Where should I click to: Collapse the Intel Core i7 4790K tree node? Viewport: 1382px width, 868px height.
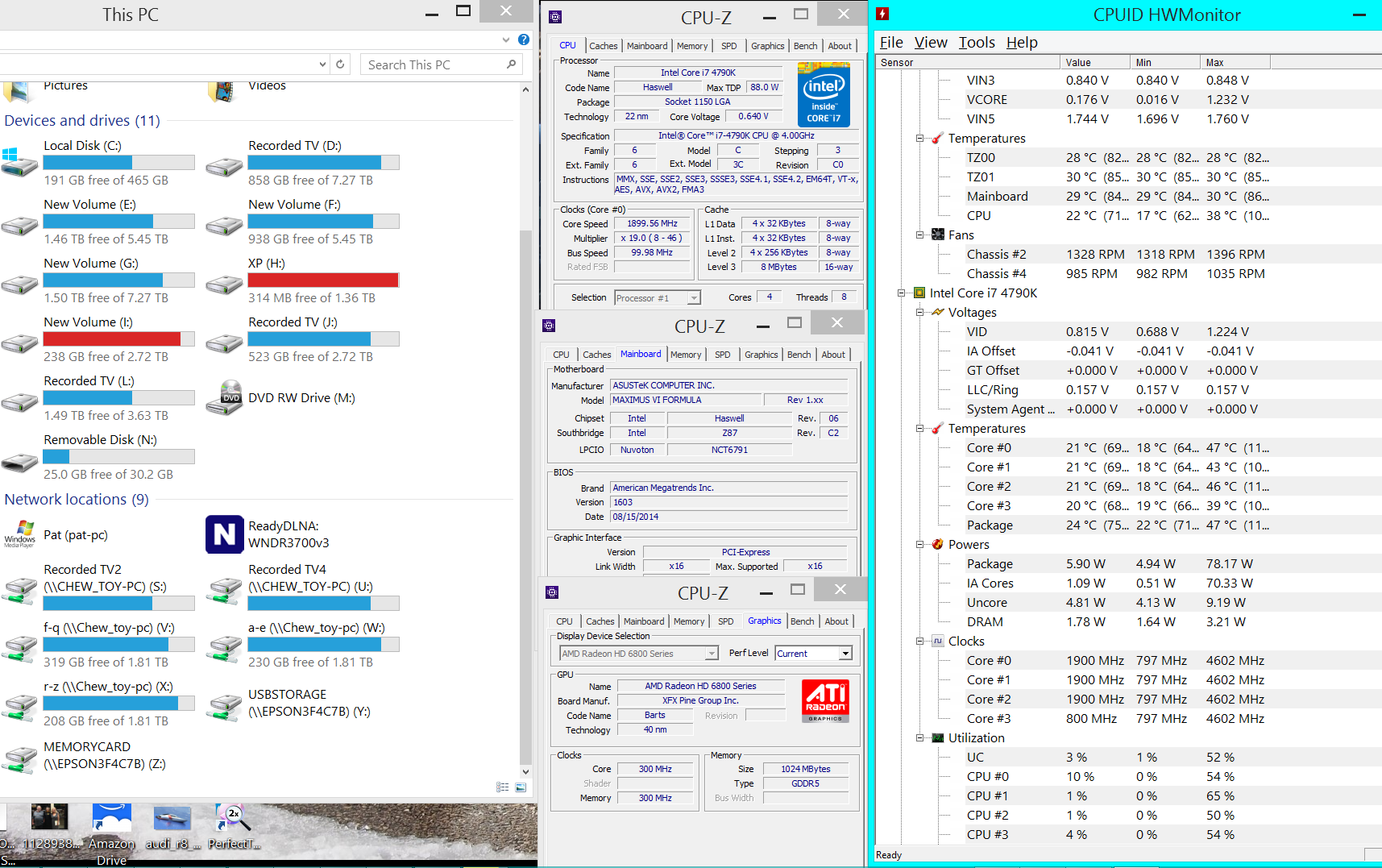pyautogui.click(x=902, y=293)
